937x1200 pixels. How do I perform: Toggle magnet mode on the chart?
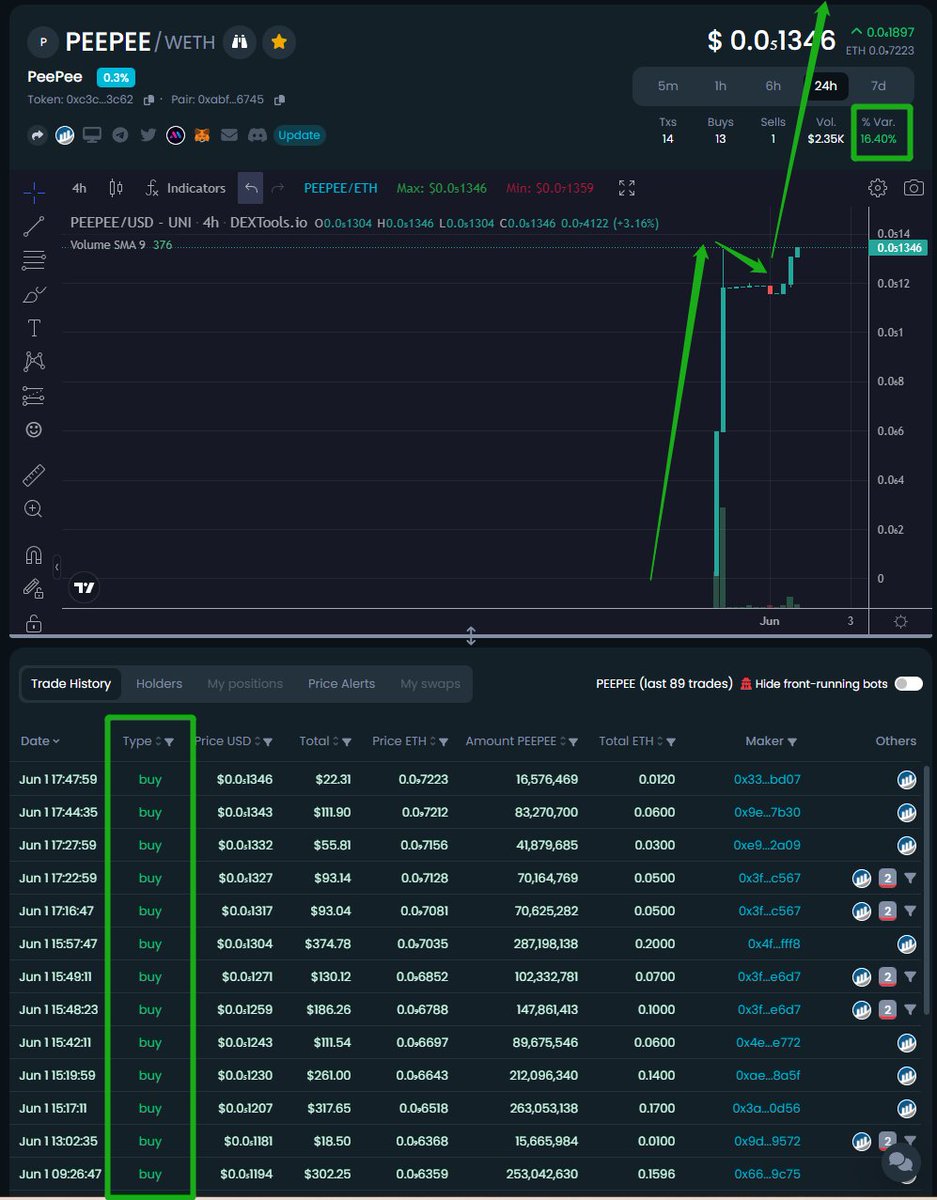point(33,555)
